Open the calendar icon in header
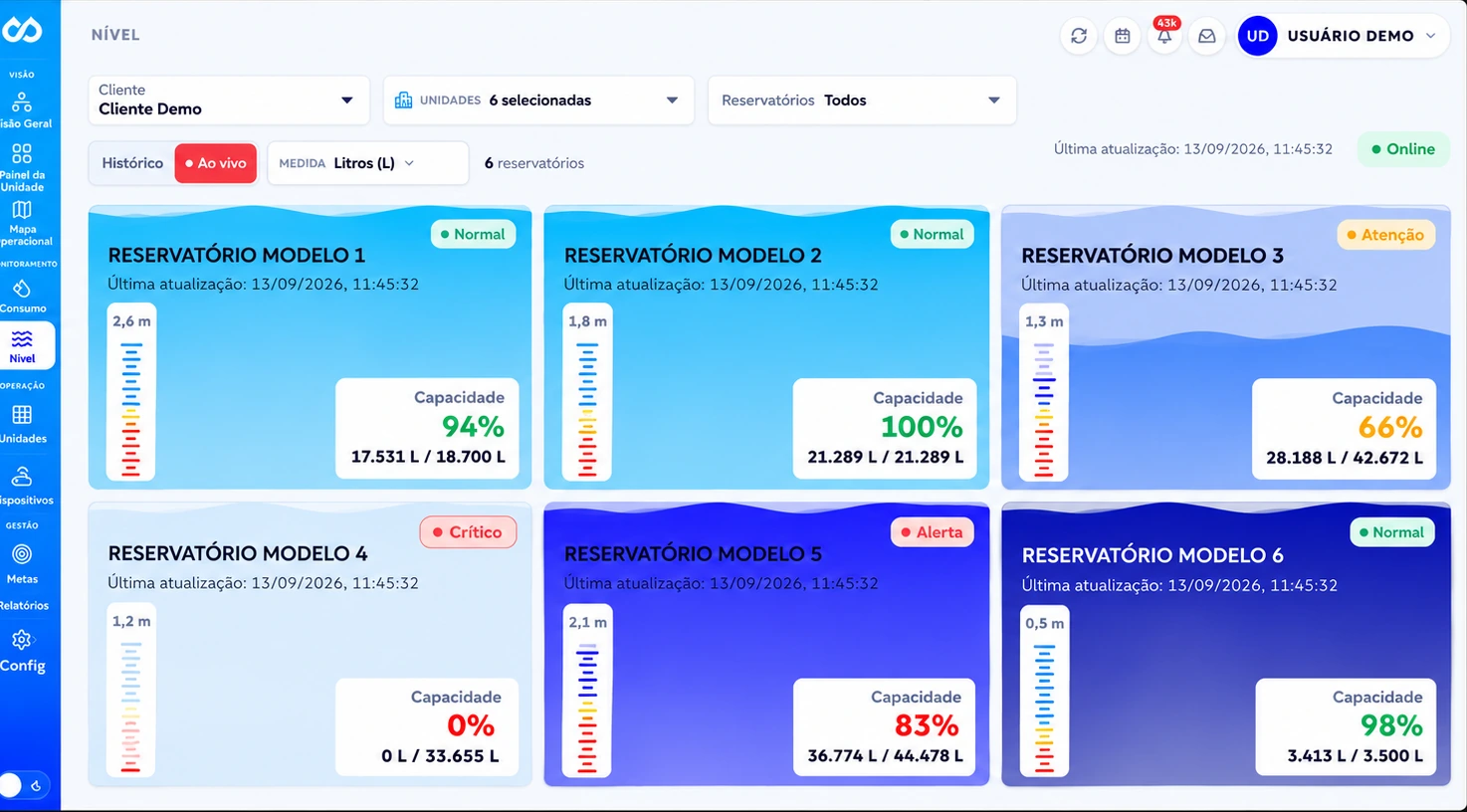 (1122, 36)
